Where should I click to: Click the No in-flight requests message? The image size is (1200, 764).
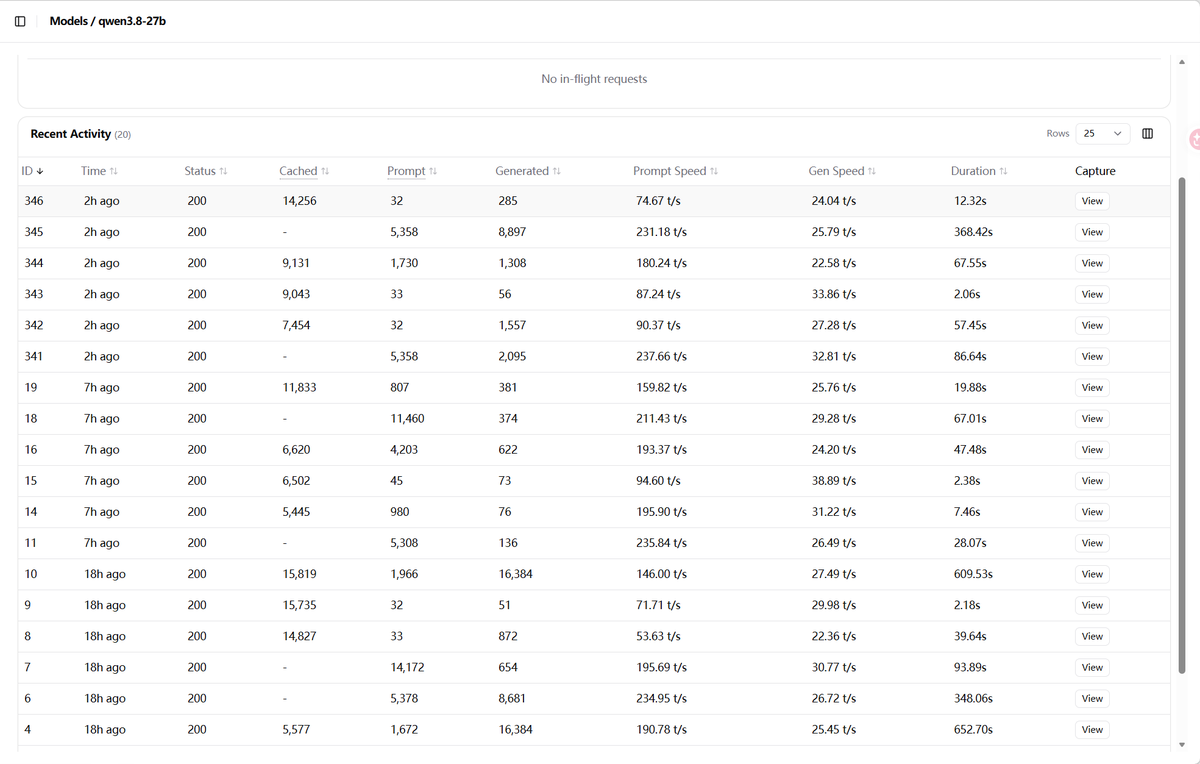(594, 79)
